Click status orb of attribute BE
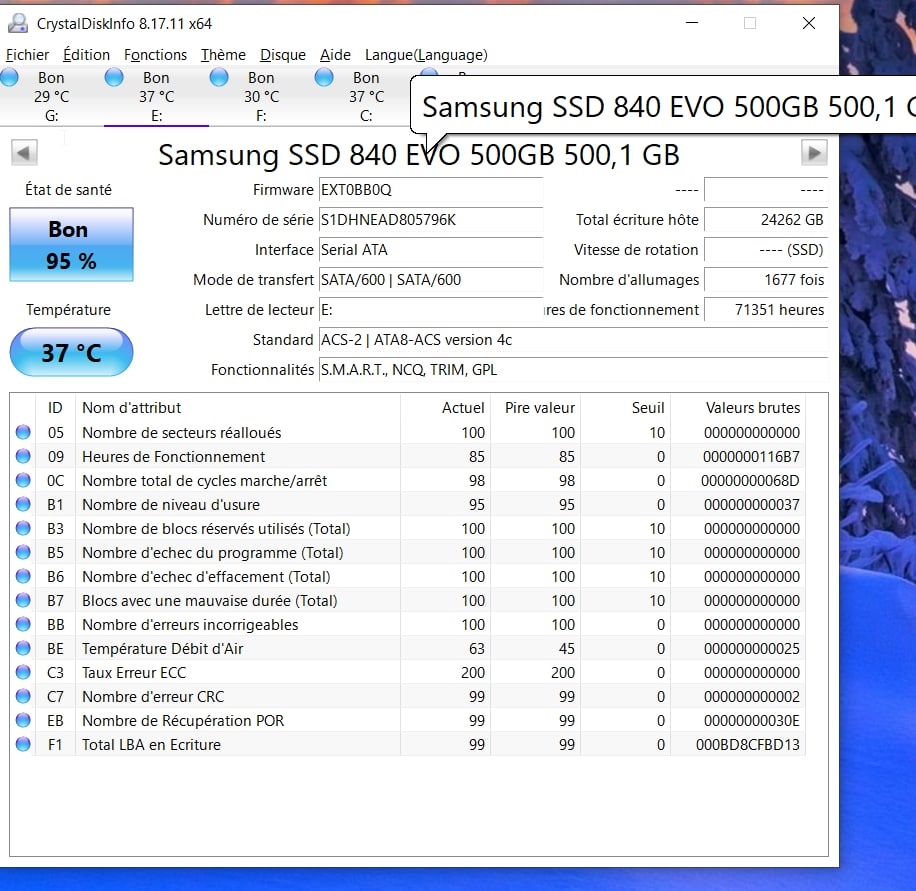Image resolution: width=916 pixels, height=891 pixels. click(23, 648)
